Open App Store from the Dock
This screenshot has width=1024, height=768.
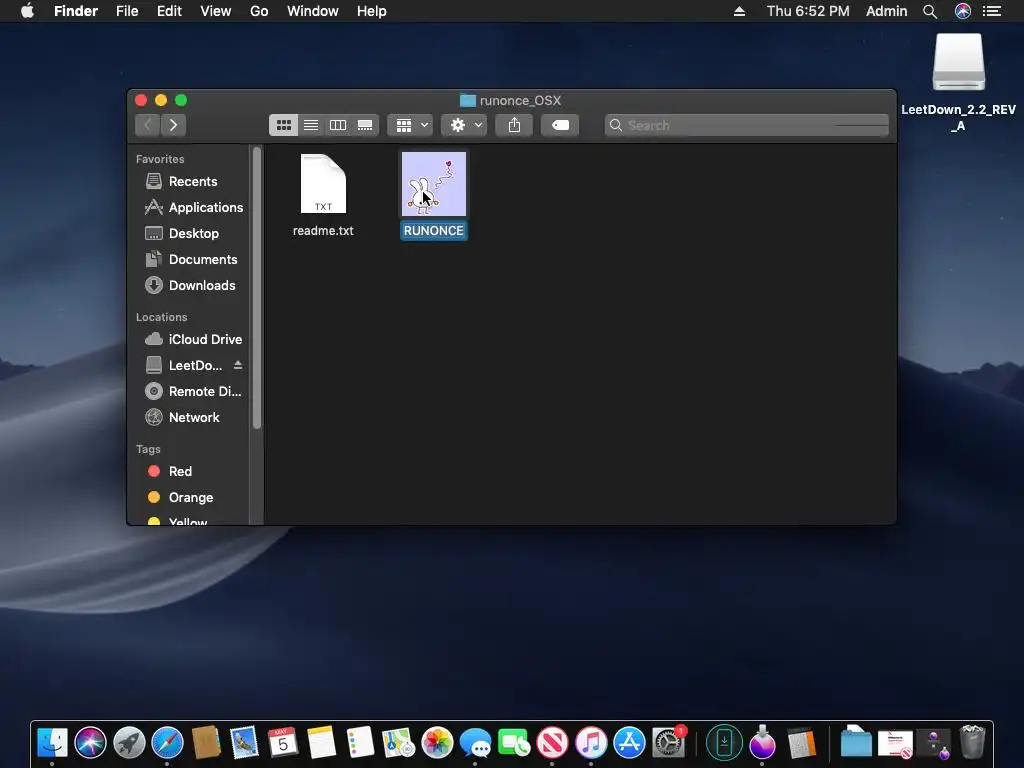[x=630, y=743]
